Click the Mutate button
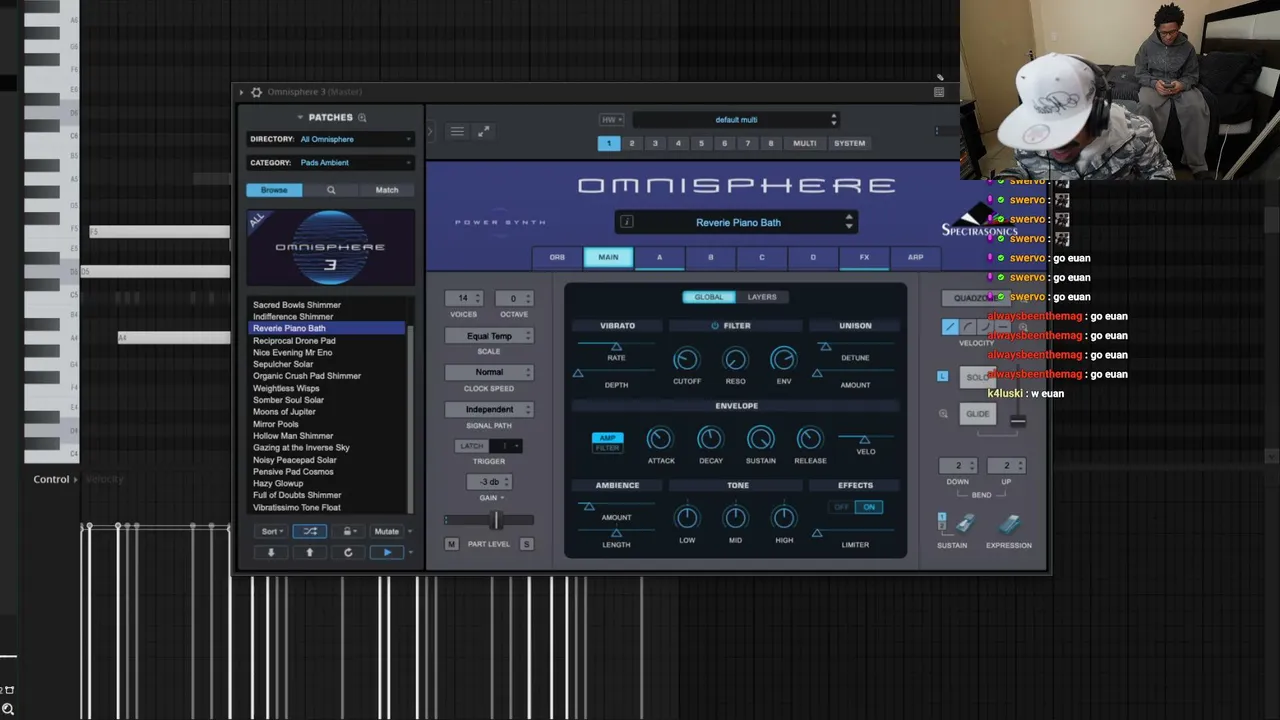Viewport: 1280px width, 720px height. pyautogui.click(x=386, y=532)
